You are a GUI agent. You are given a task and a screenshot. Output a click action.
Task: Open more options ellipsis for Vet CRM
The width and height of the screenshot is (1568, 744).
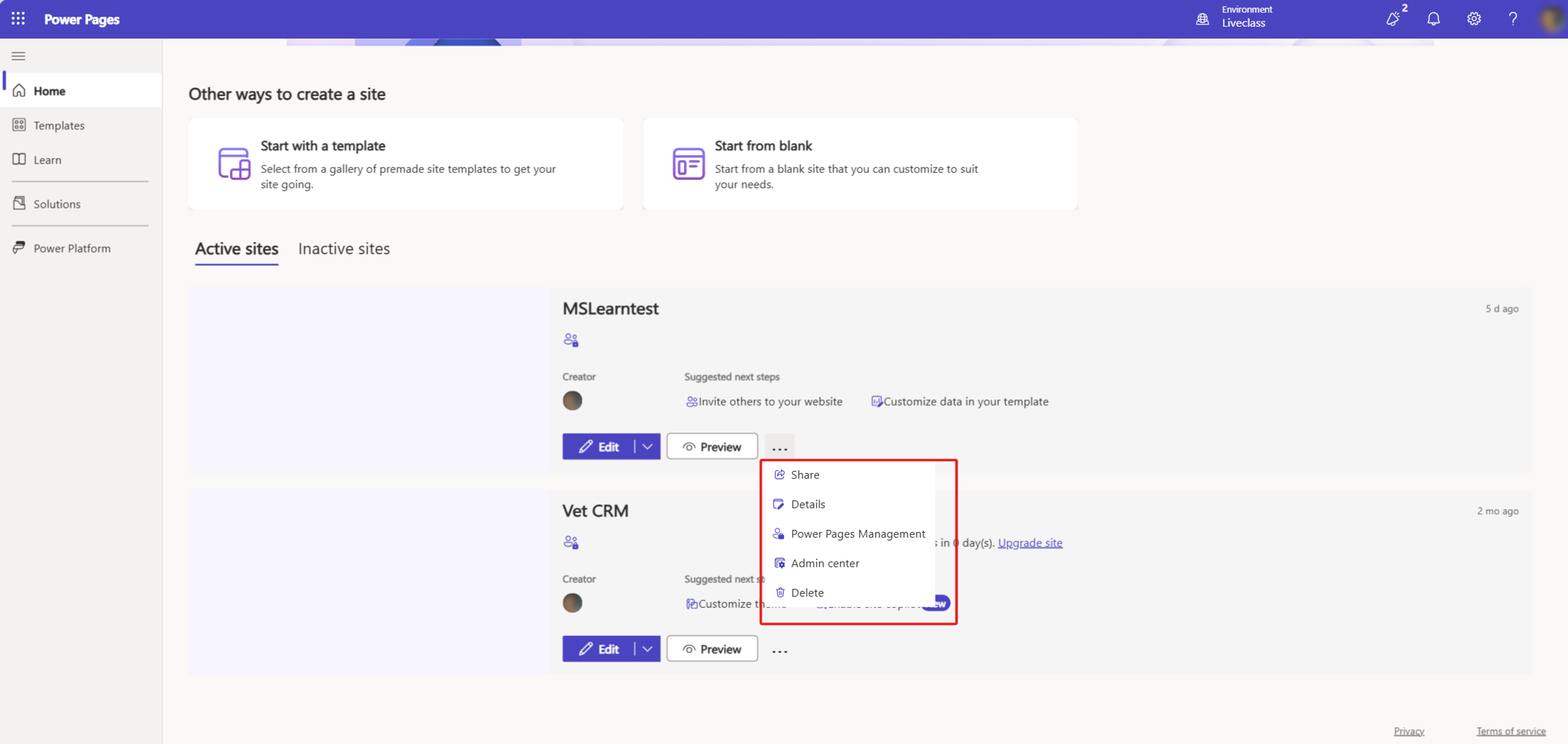click(x=780, y=650)
